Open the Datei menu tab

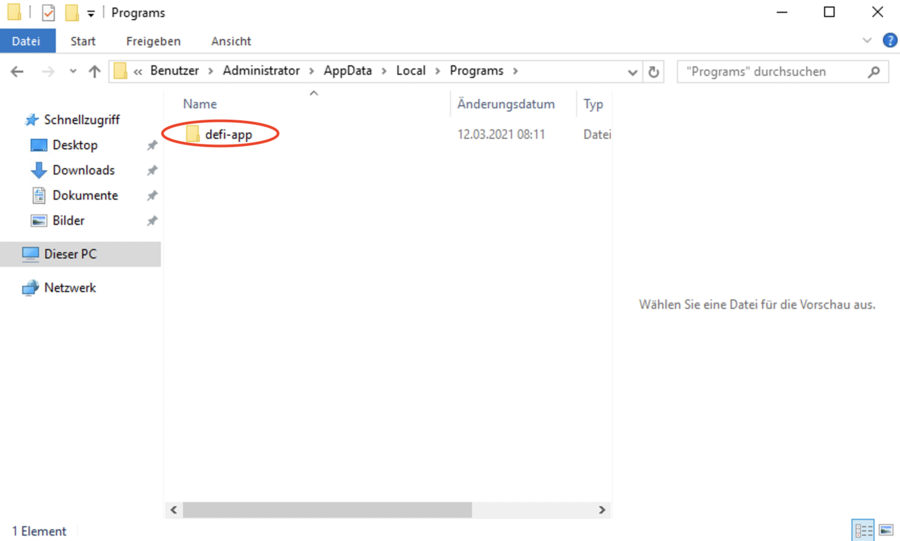27,41
